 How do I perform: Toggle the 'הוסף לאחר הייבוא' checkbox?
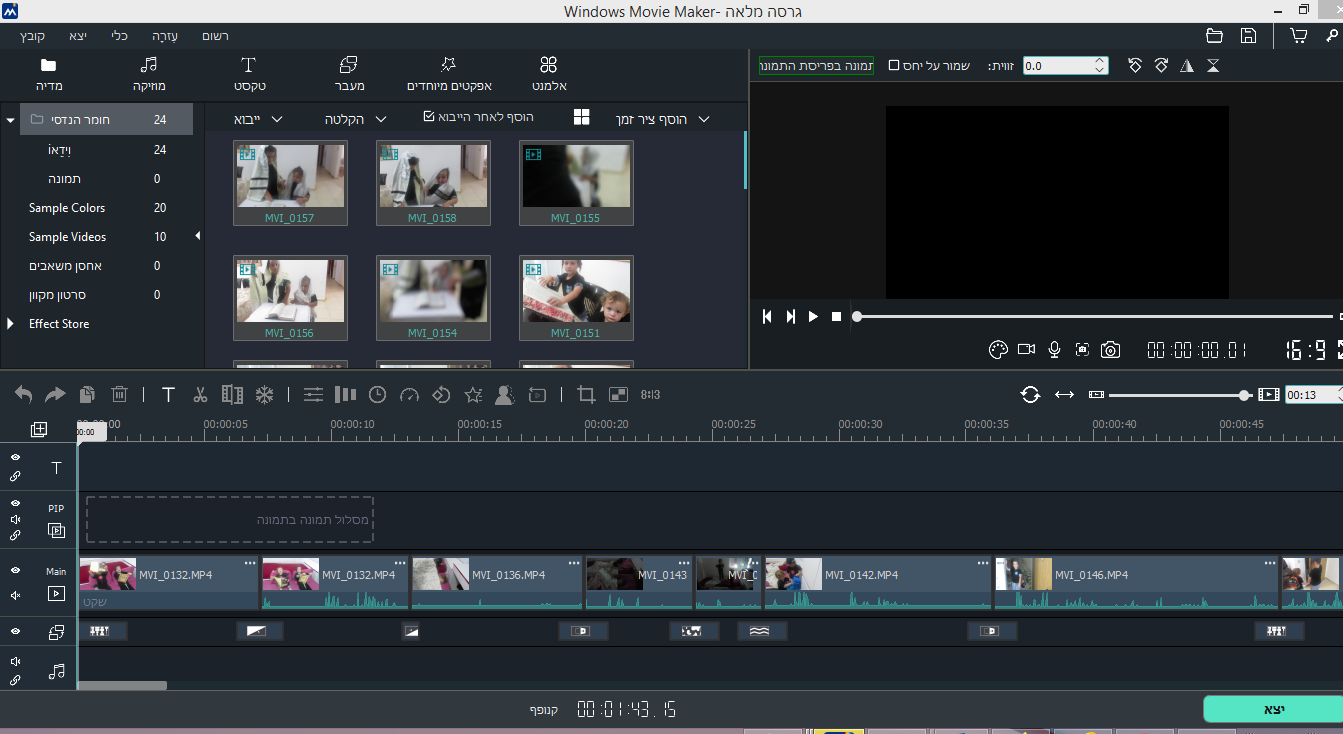click(x=429, y=117)
